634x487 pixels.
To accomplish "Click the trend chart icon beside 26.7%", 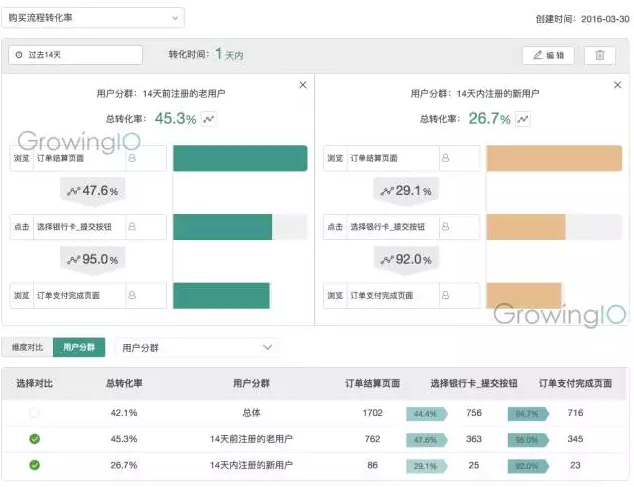I will (523, 119).
